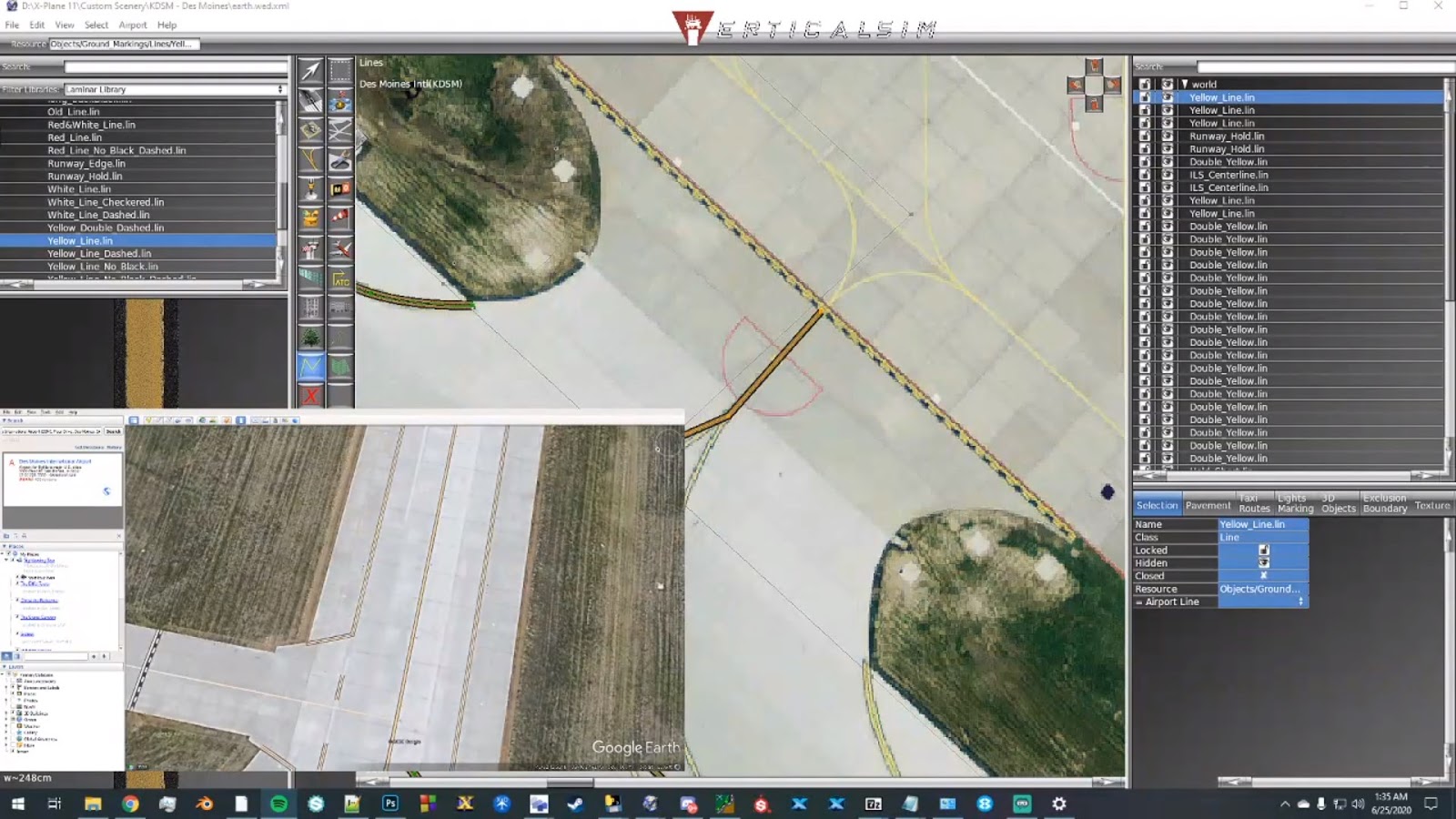This screenshot has height=819, width=1456.
Task: Open Spotify from the taskbar
Action: [278, 804]
